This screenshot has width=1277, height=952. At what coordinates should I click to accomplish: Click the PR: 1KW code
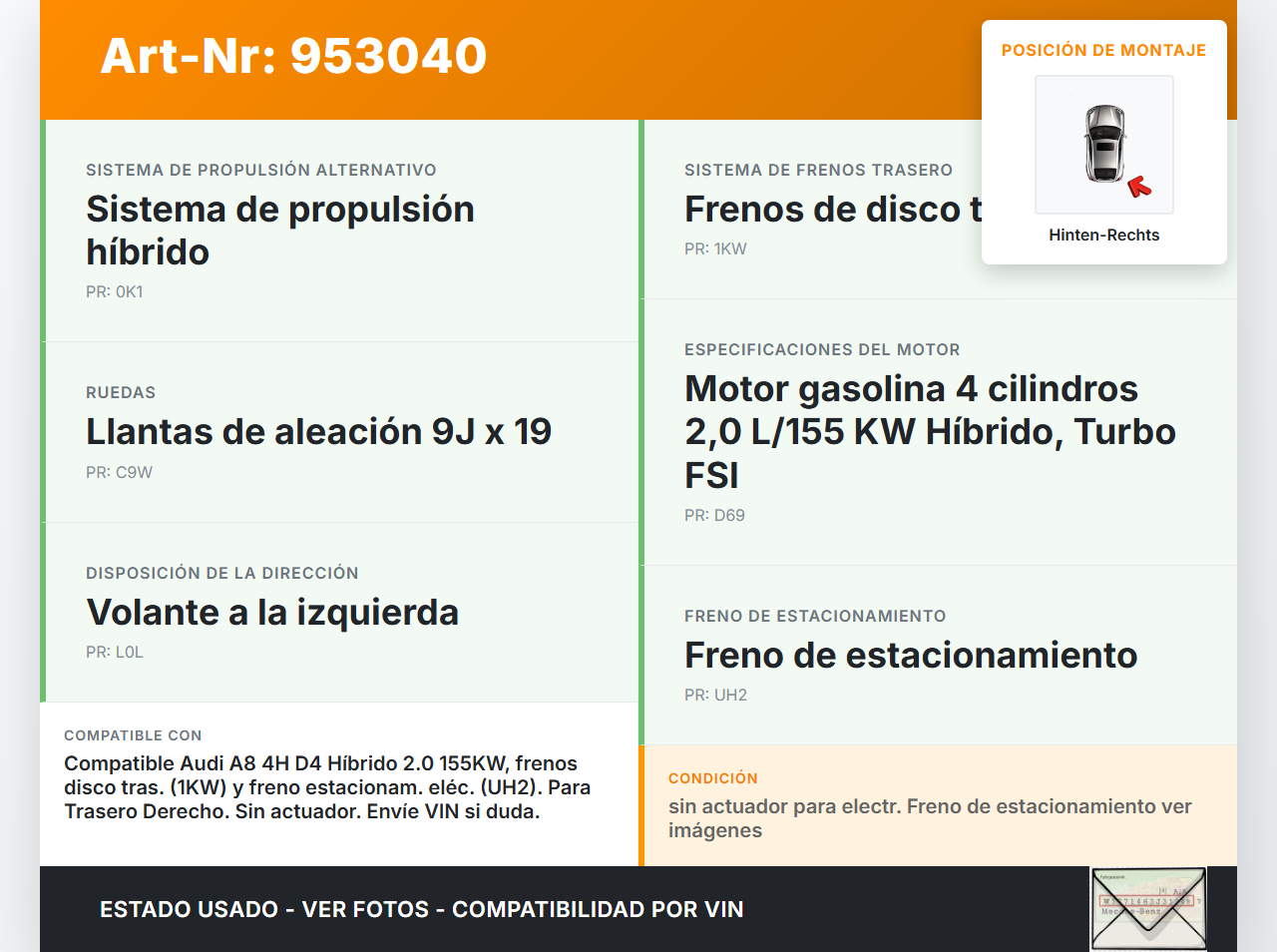pos(715,248)
